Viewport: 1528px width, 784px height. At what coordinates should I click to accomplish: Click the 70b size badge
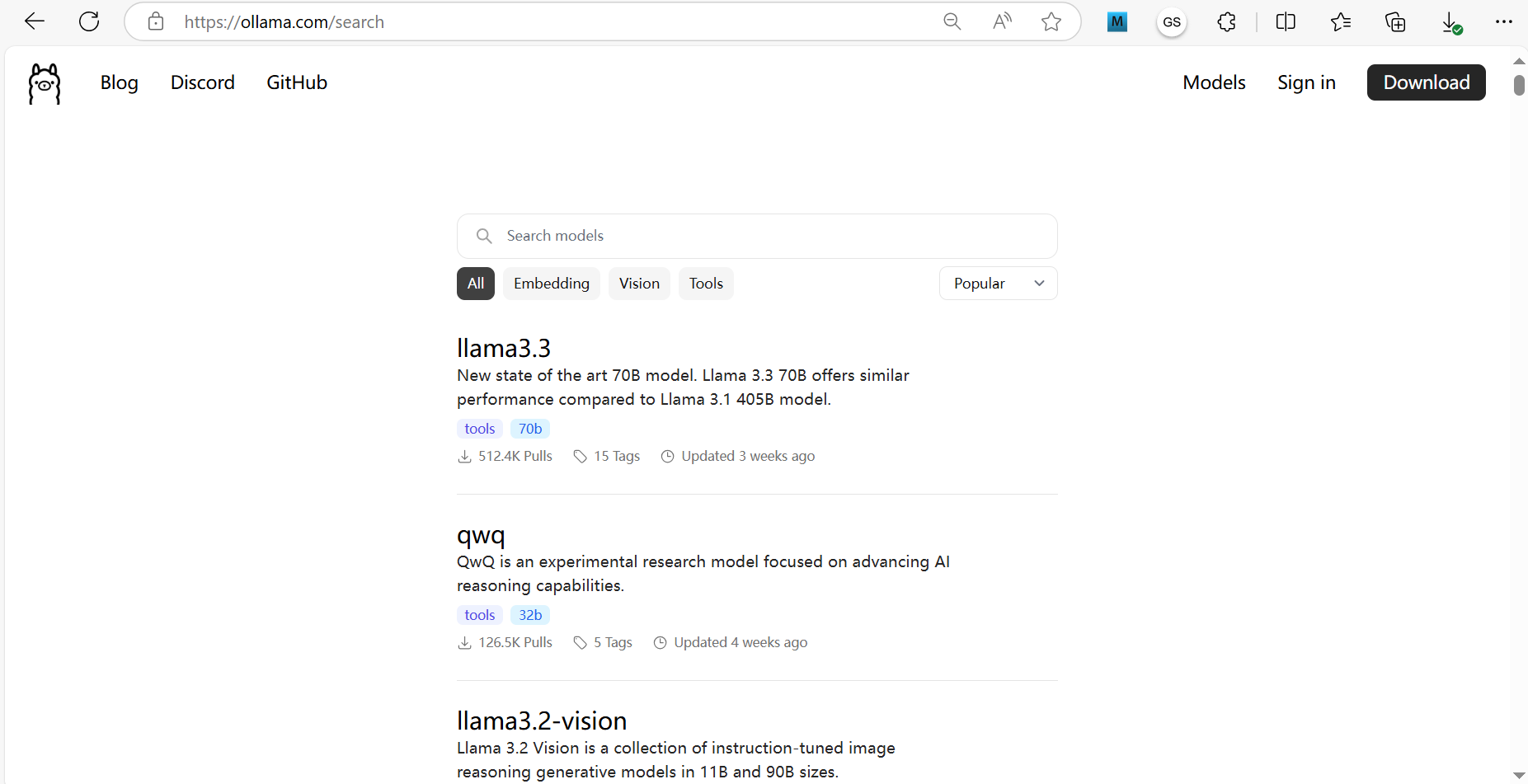[x=530, y=429]
